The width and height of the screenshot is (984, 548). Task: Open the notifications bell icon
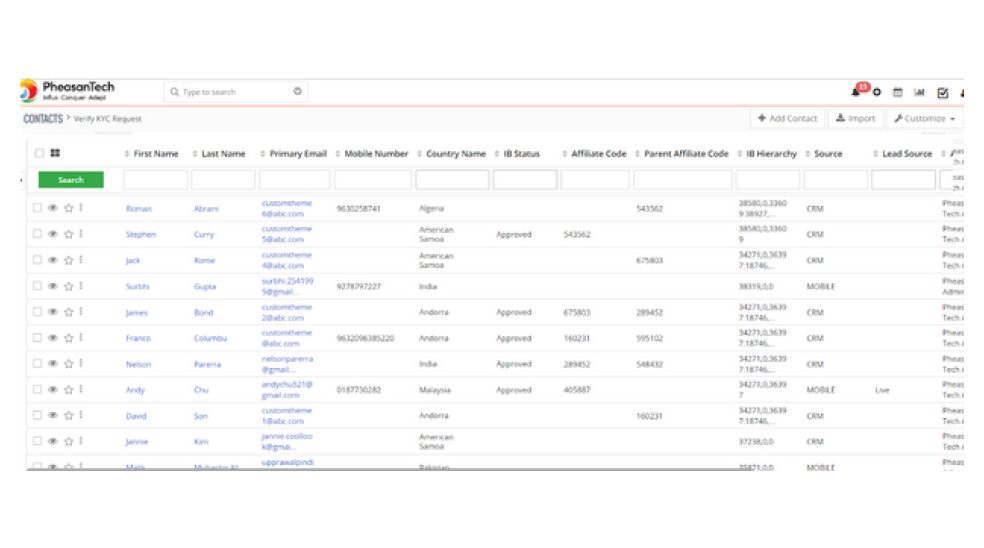click(856, 92)
